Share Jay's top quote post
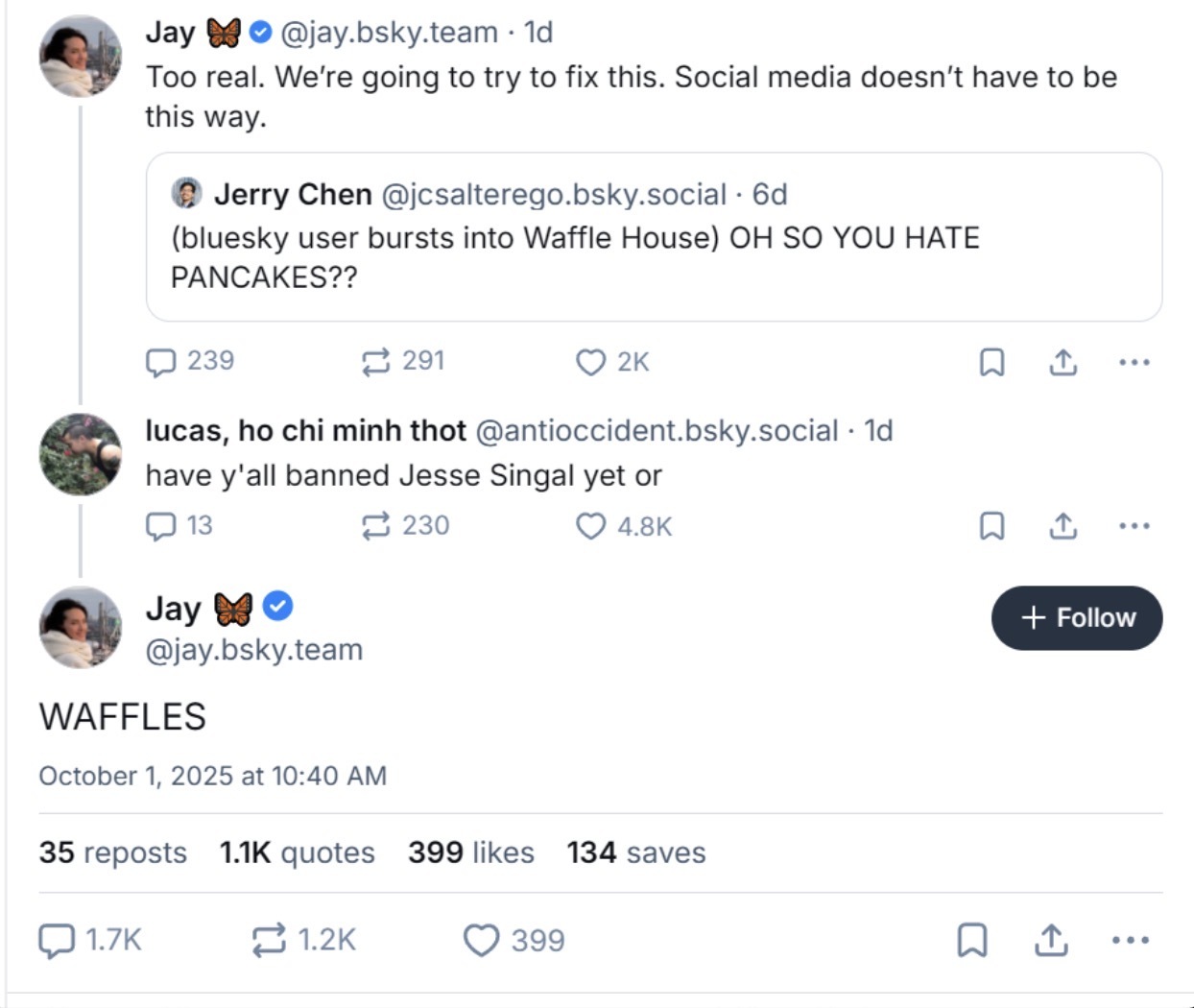1194x1008 pixels. click(x=1063, y=362)
